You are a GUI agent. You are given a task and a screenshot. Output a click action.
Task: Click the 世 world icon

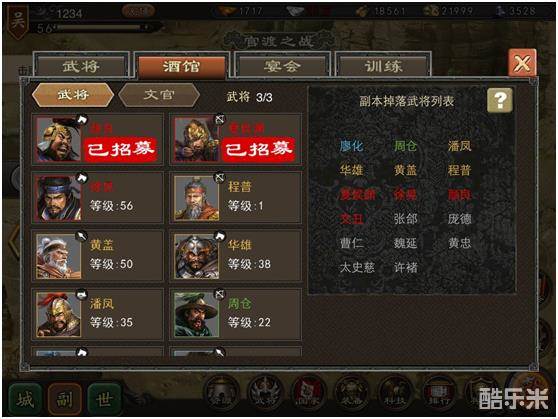pos(104,398)
